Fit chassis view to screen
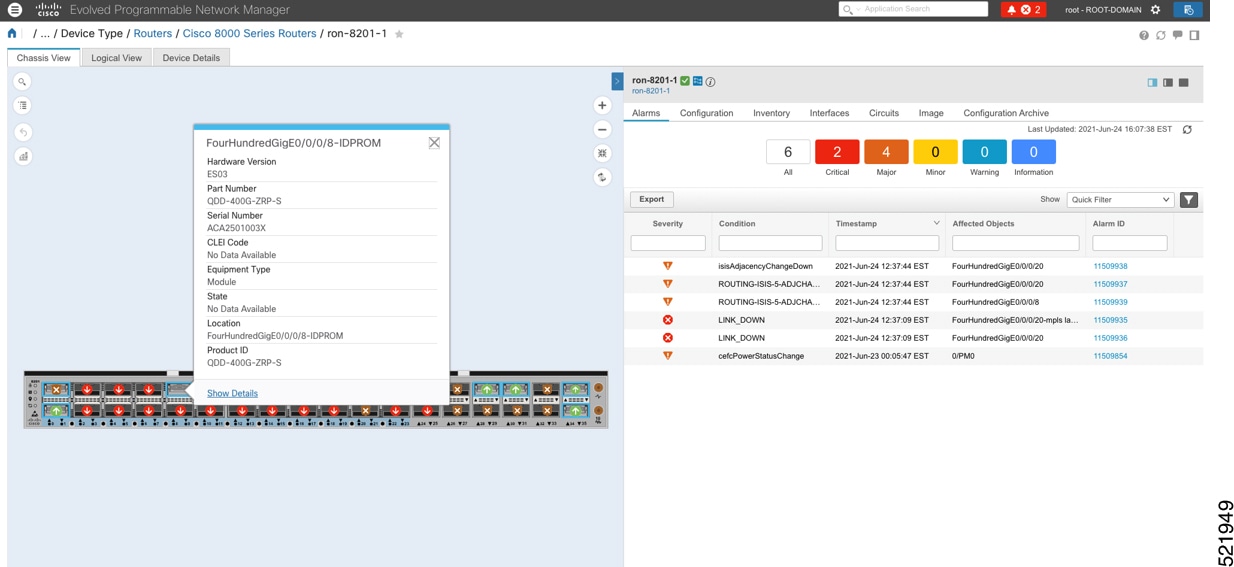This screenshot has height=567, width=1234. tap(602, 154)
